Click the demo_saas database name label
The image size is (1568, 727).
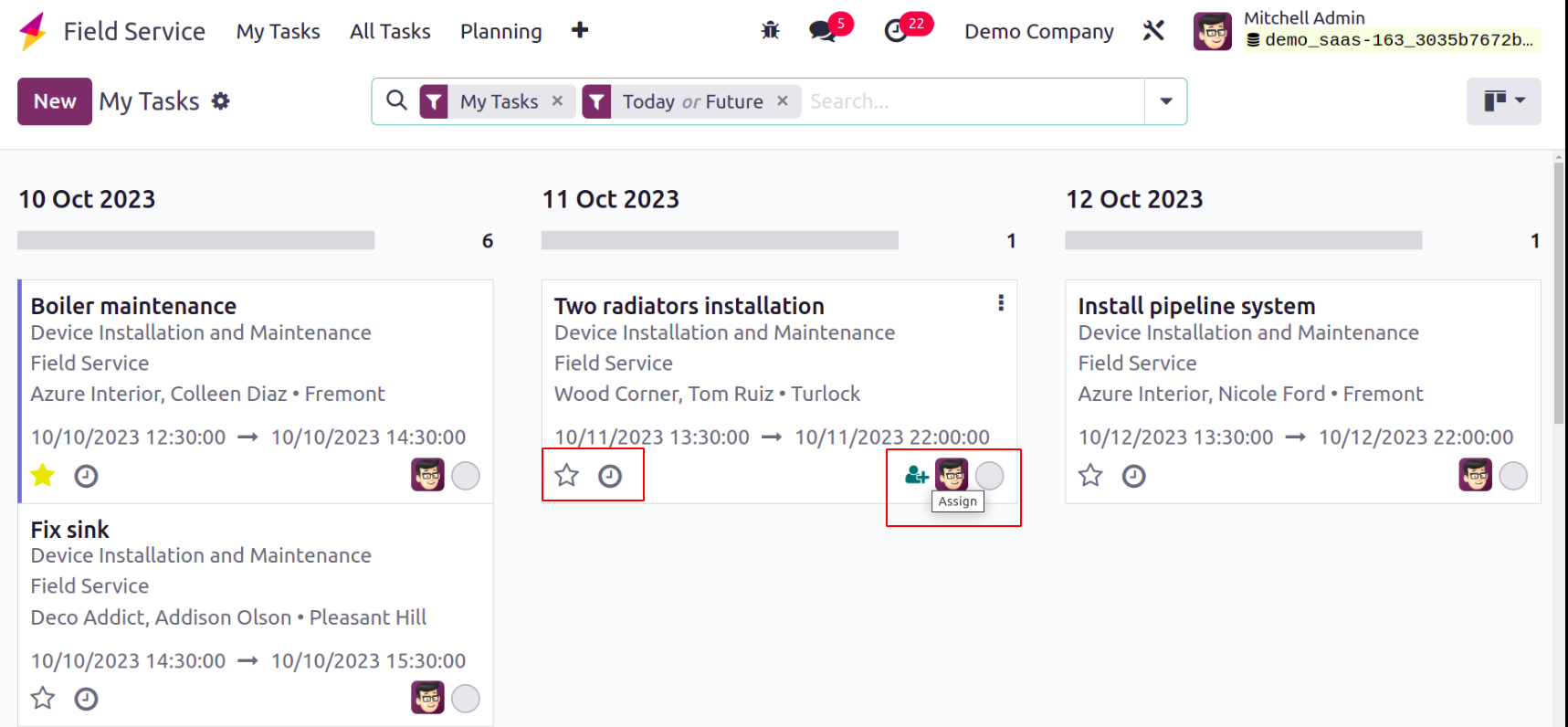tap(1392, 40)
